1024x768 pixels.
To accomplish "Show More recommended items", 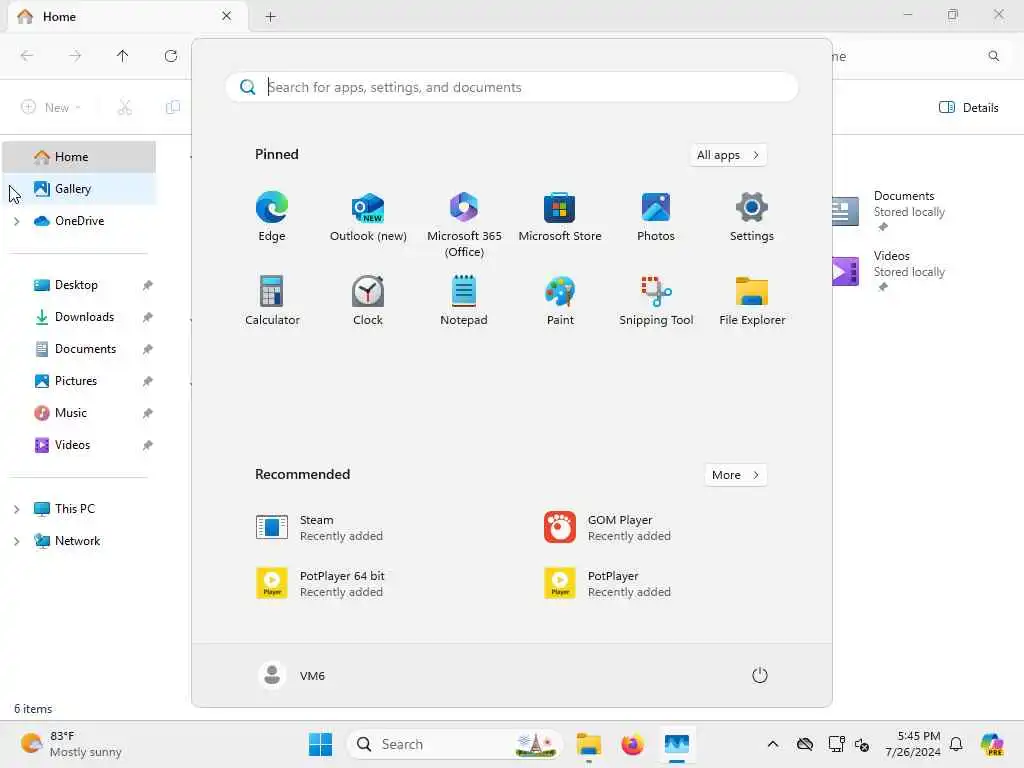I will click(735, 475).
